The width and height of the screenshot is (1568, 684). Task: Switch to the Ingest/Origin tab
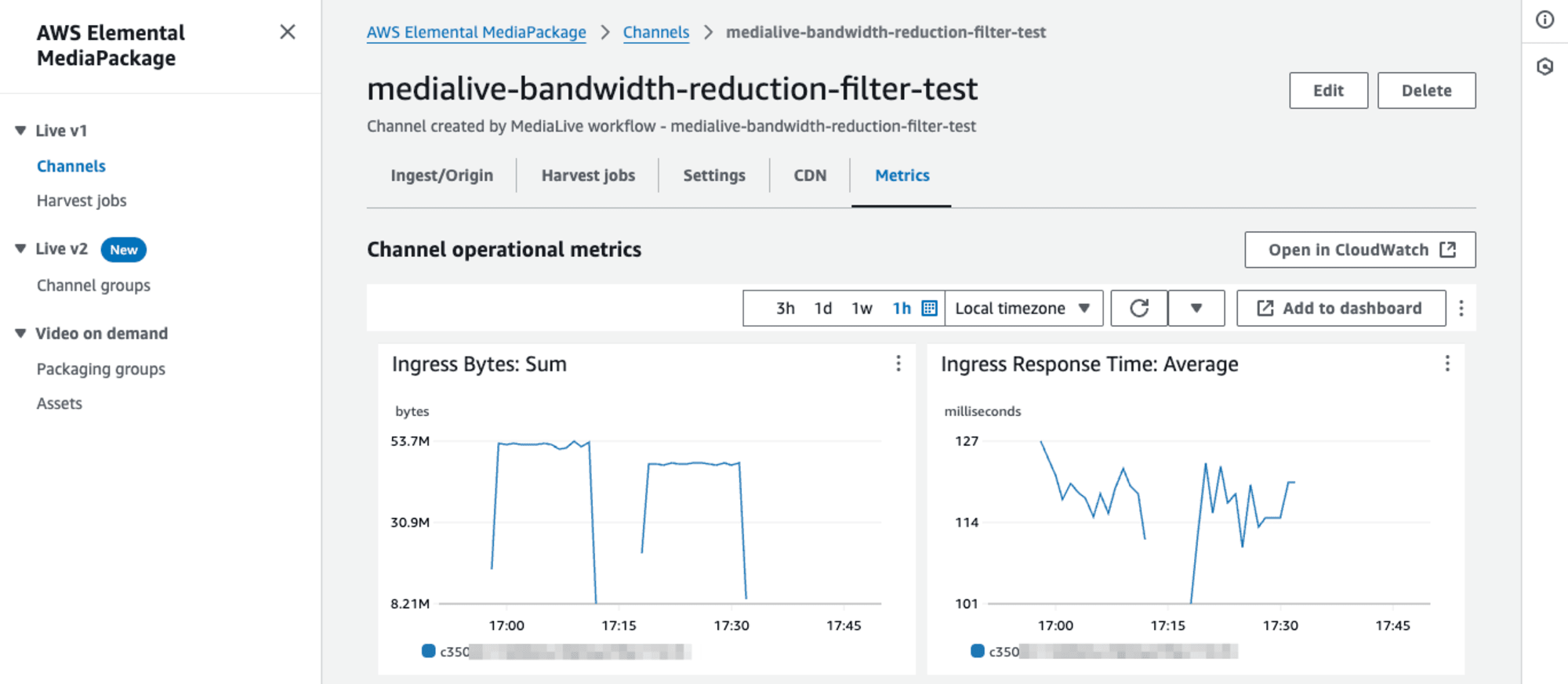[442, 176]
